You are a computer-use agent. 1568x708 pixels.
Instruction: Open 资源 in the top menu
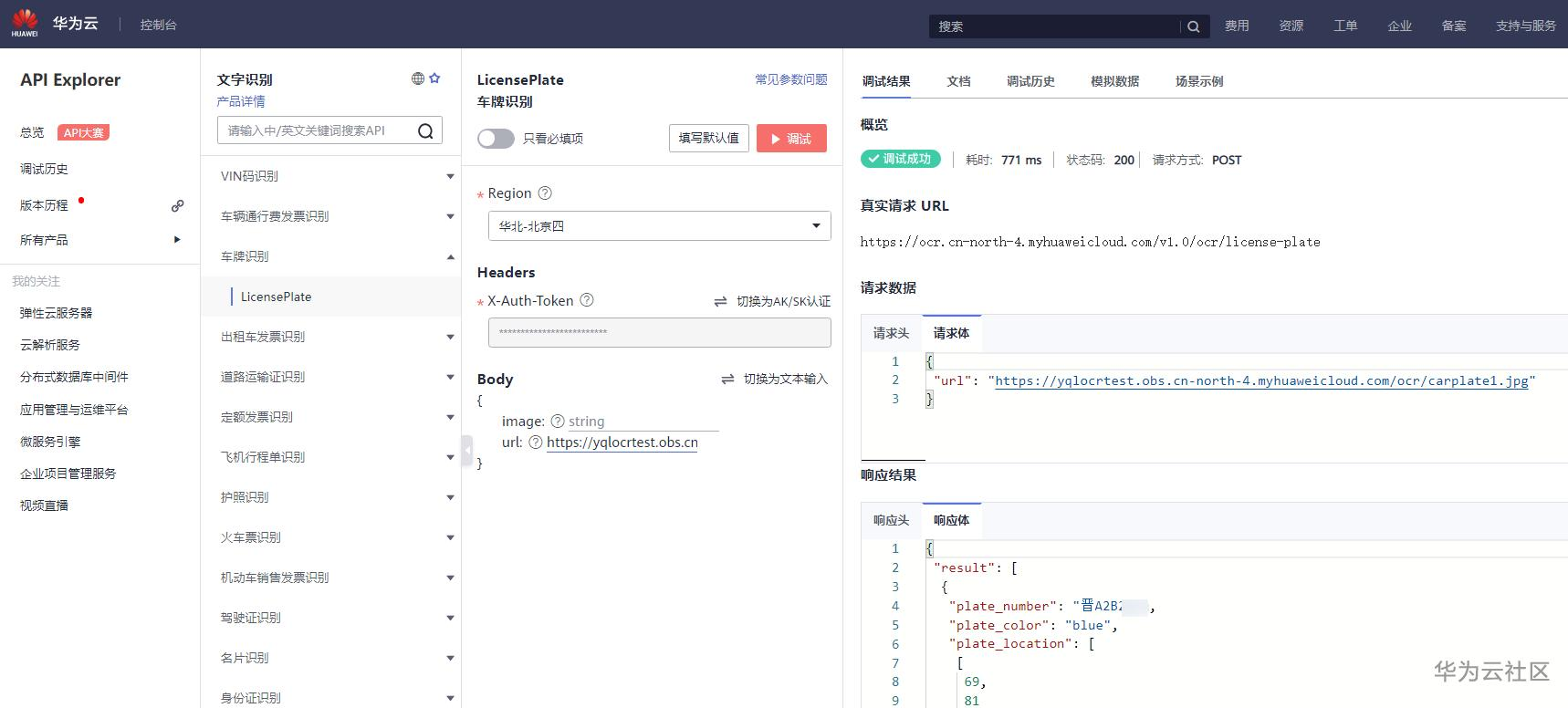click(x=1291, y=26)
